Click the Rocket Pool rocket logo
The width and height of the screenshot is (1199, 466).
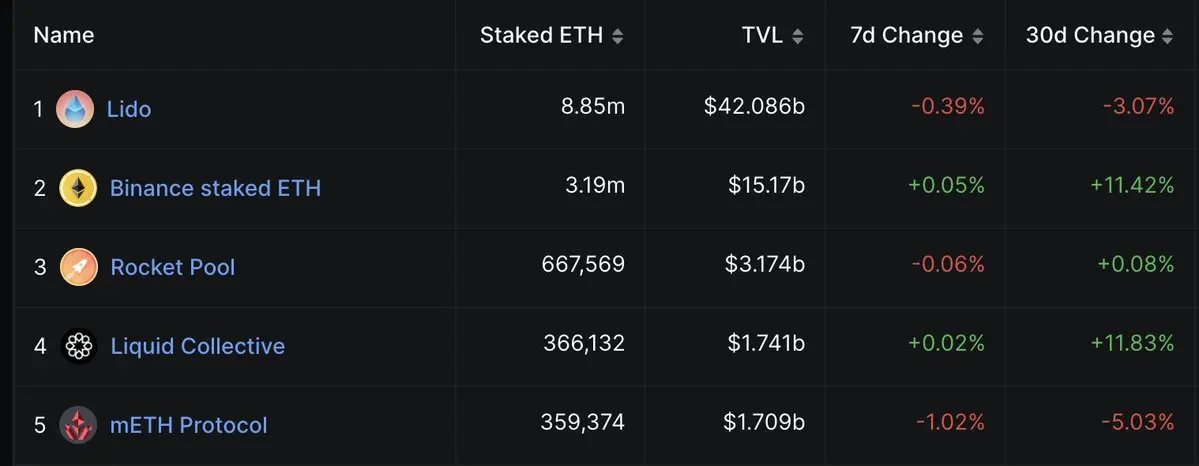tap(79, 267)
